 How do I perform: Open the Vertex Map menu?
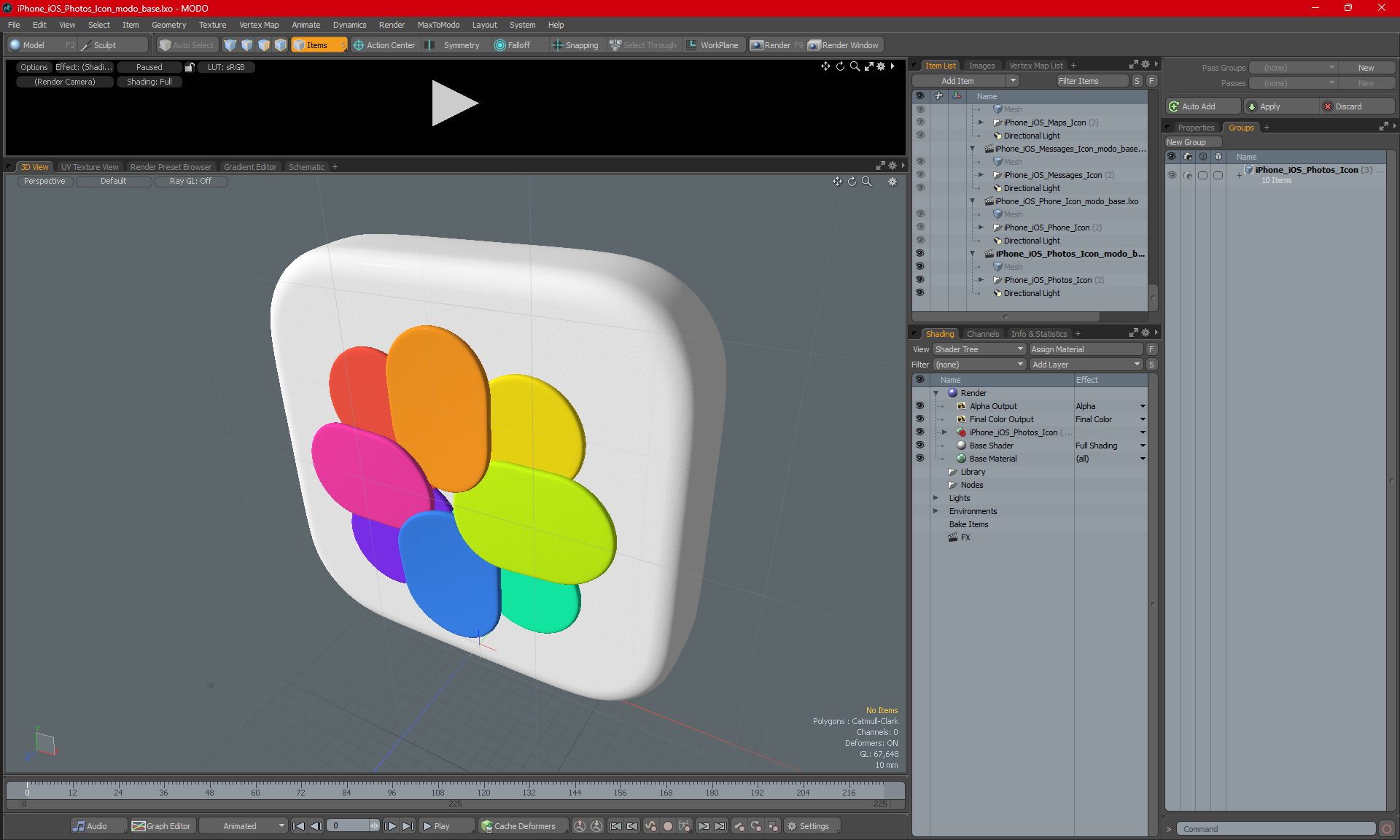pyautogui.click(x=259, y=25)
